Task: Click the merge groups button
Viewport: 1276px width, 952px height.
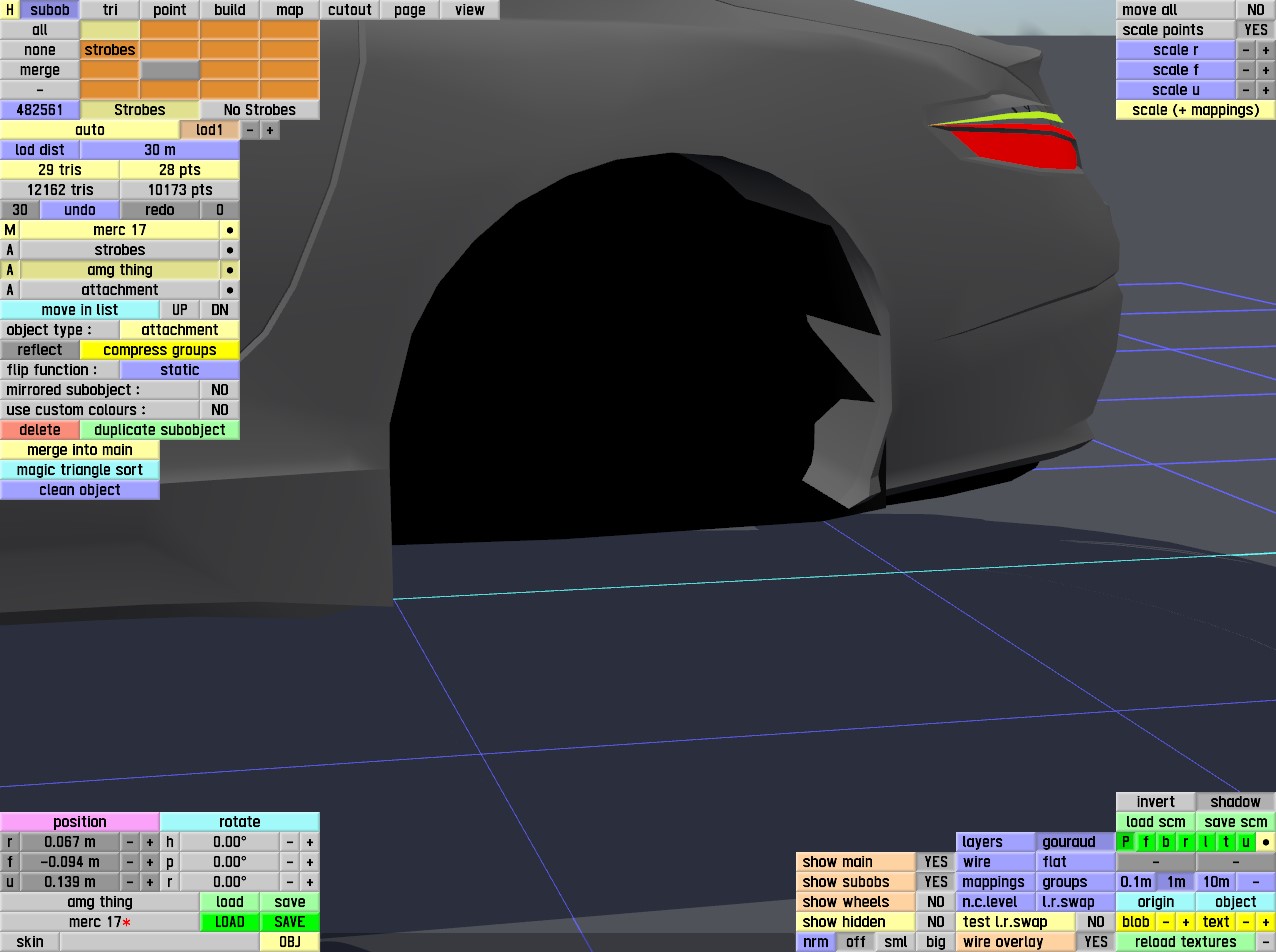Action: [40, 70]
